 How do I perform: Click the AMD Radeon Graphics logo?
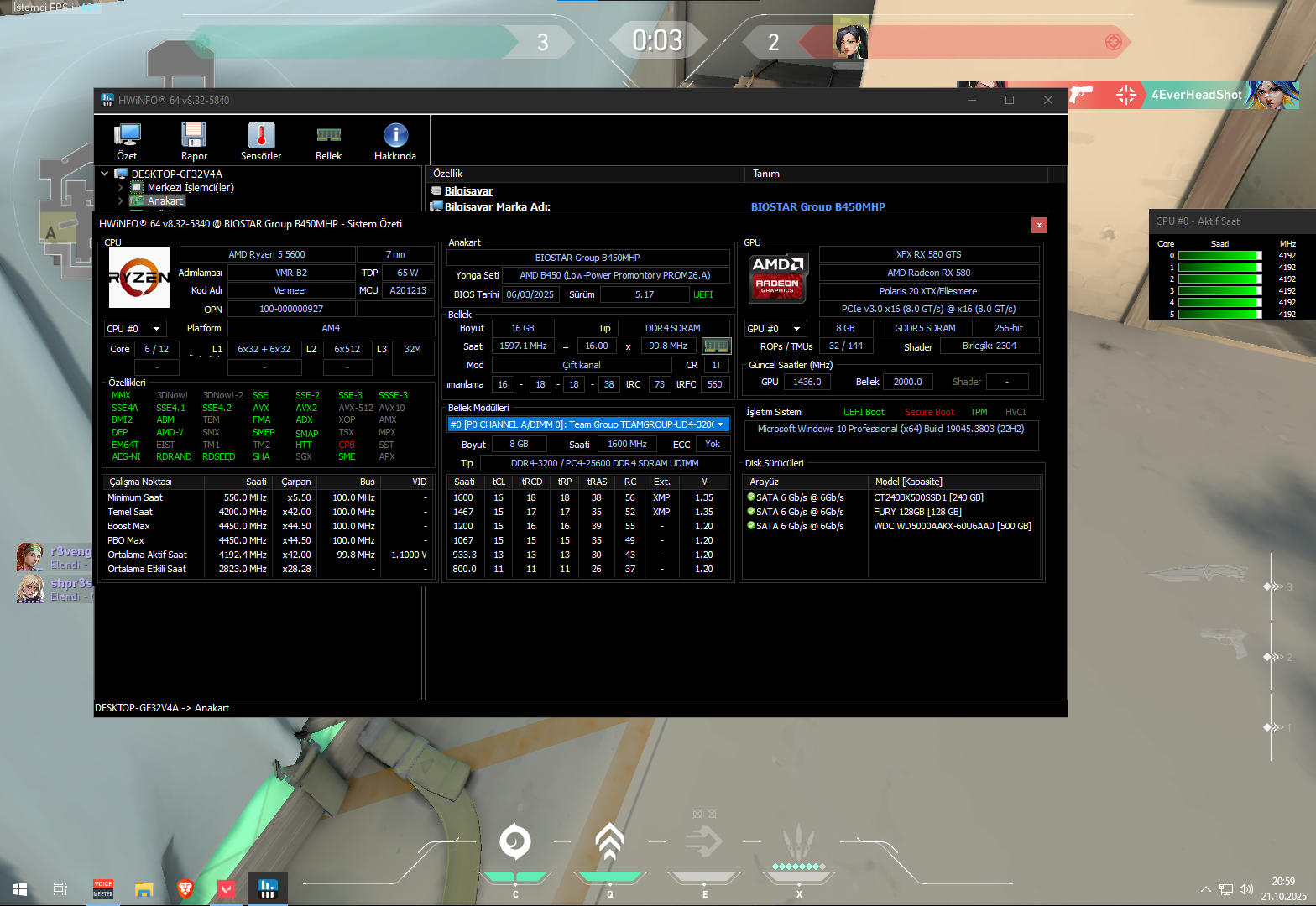[778, 278]
